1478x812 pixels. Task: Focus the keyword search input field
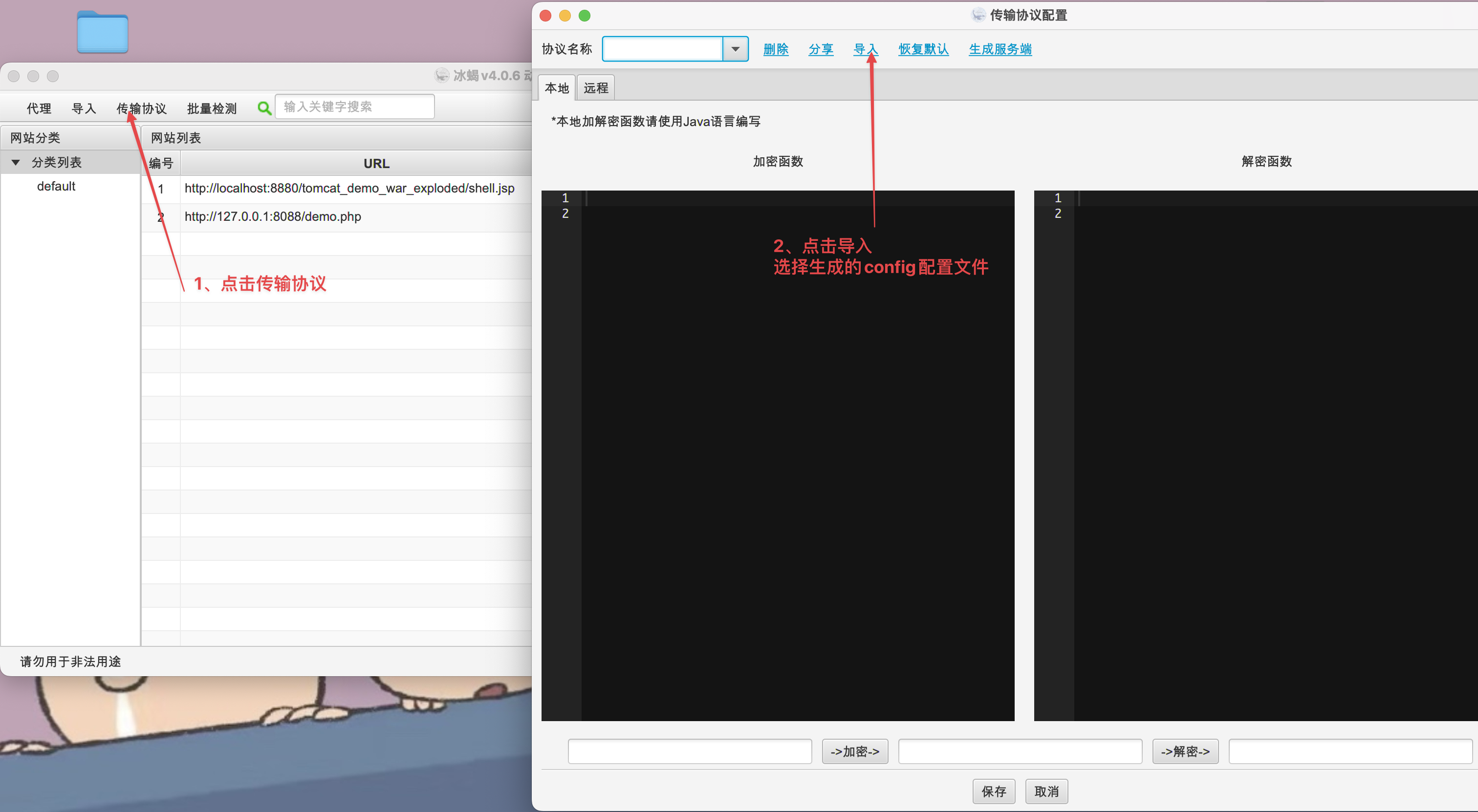pos(354,107)
